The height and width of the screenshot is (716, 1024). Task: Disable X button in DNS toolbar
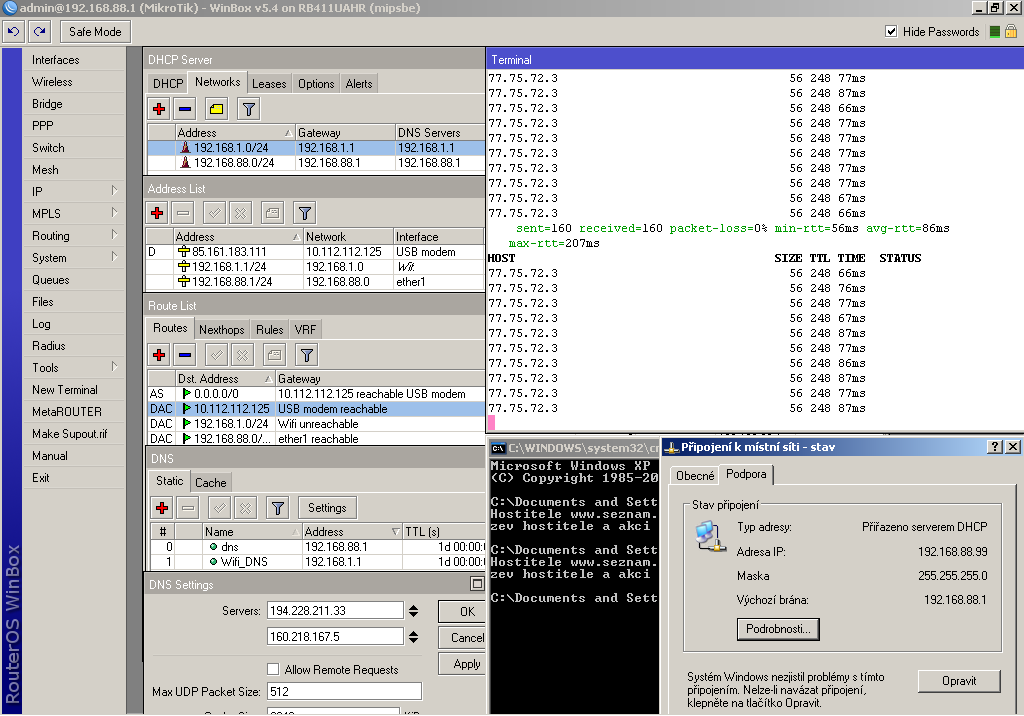coord(246,508)
